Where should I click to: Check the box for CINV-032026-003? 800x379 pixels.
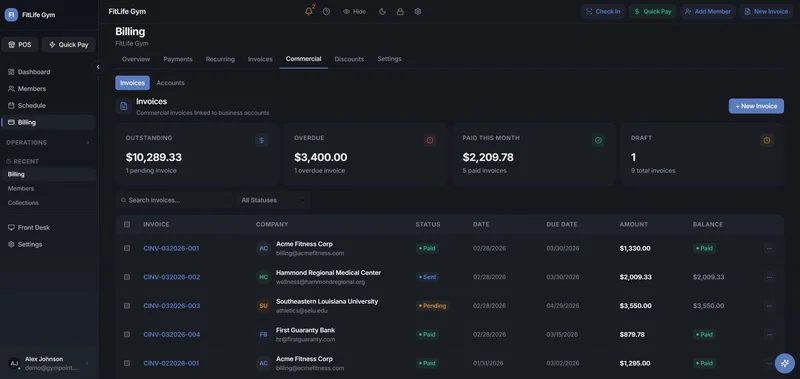coord(127,306)
